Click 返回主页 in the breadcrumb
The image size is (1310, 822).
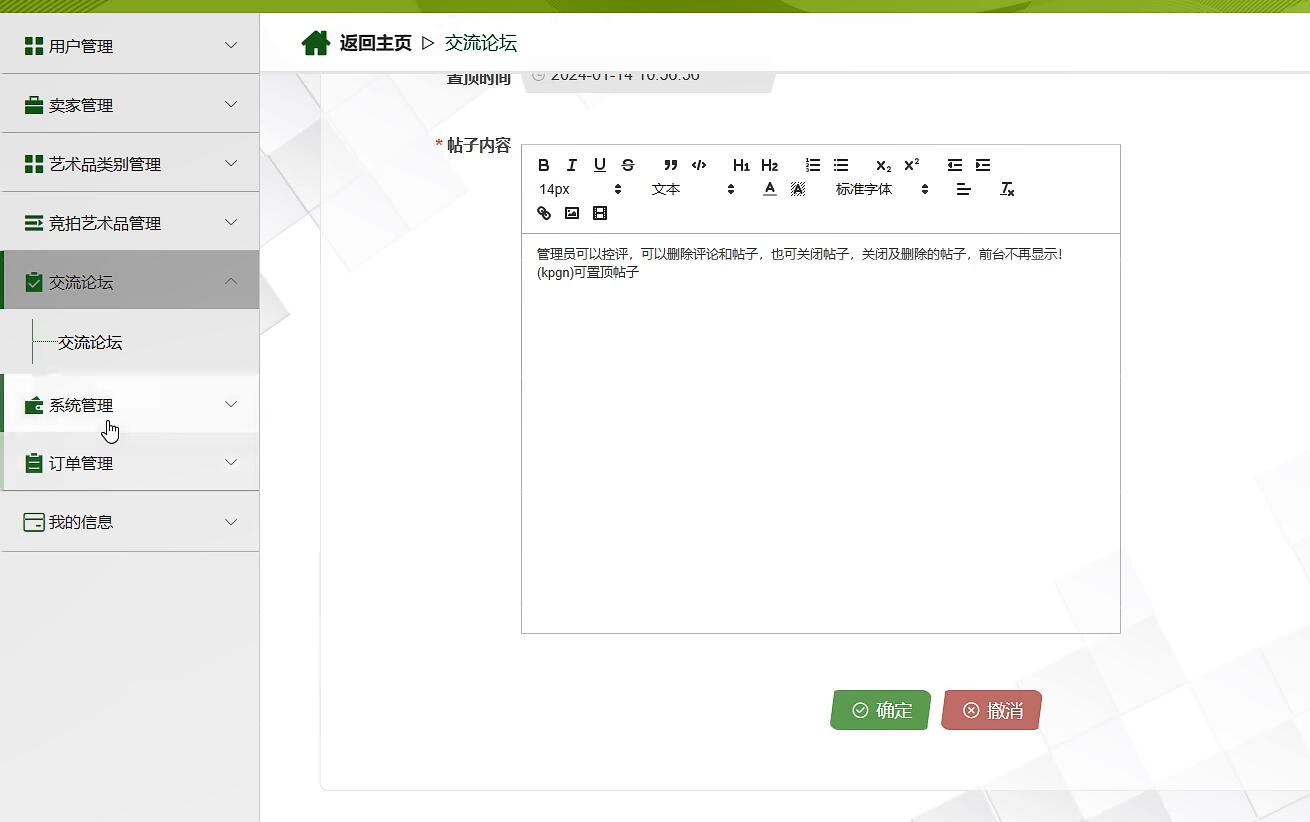point(376,43)
